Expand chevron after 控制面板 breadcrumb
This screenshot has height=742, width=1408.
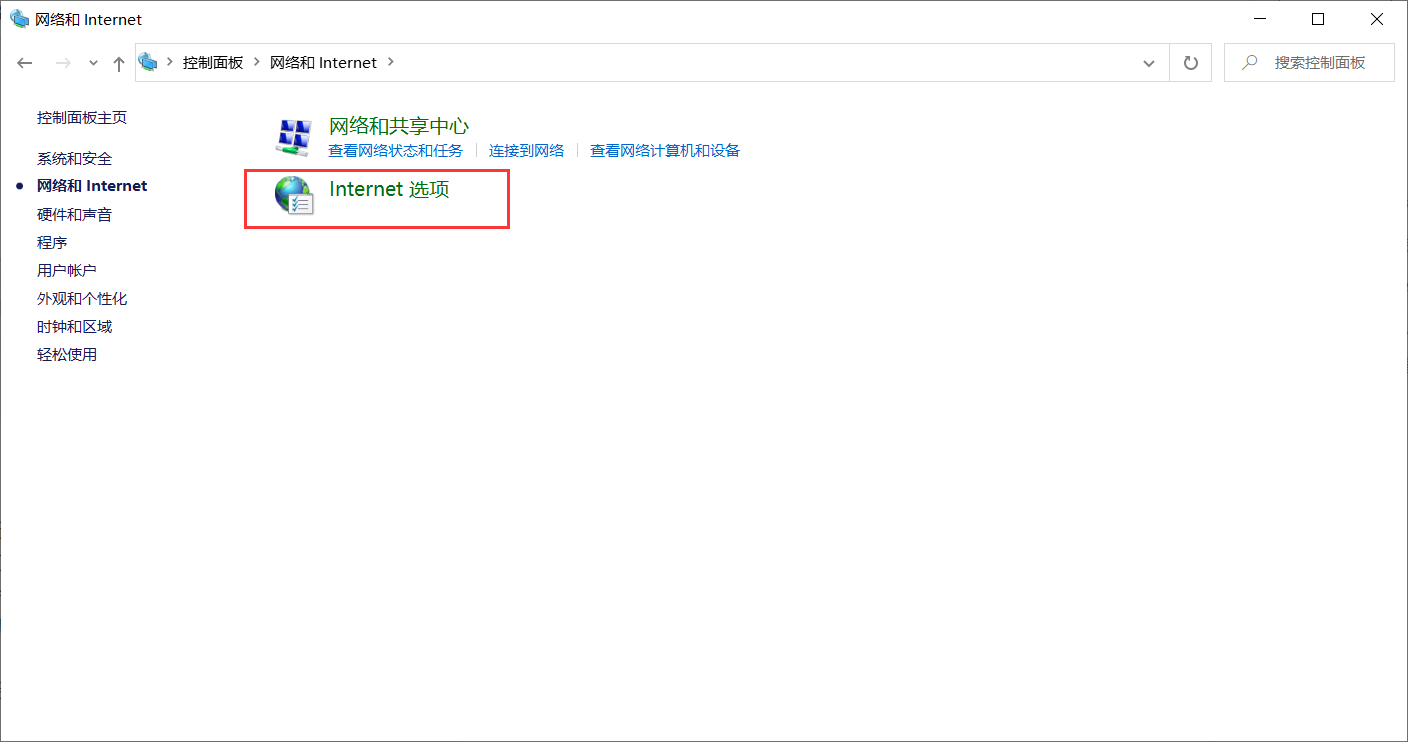(256, 62)
